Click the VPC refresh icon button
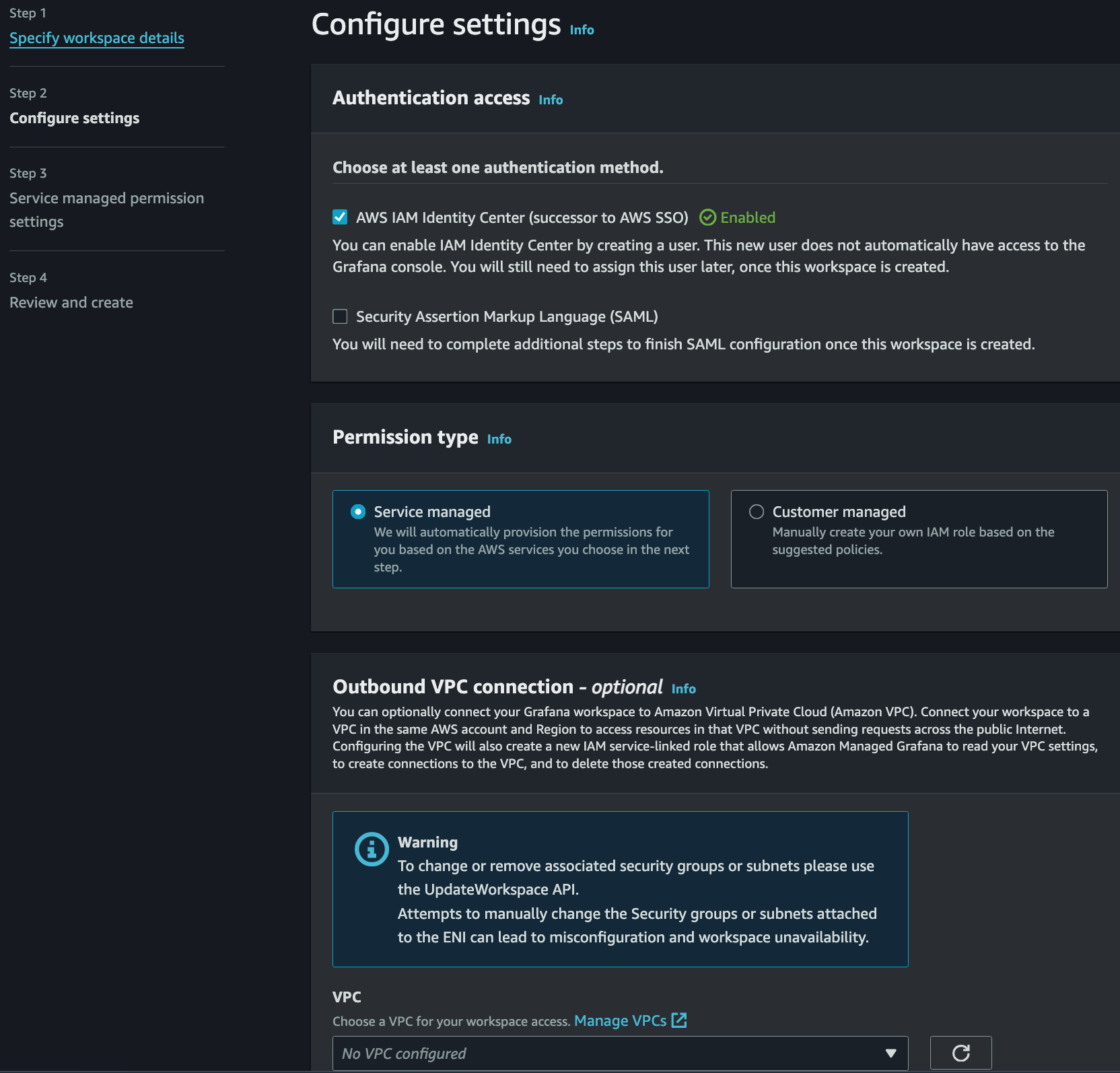Screen dimensions: 1120x1073 (x=960, y=1053)
